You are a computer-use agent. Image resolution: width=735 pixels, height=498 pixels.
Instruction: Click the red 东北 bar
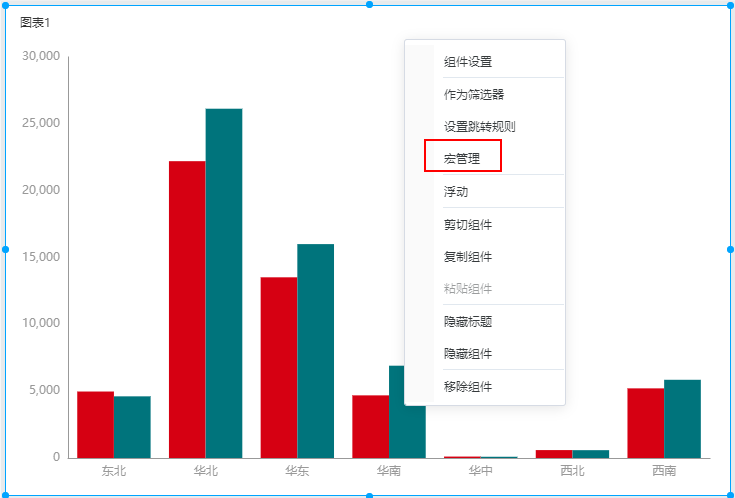point(96,425)
